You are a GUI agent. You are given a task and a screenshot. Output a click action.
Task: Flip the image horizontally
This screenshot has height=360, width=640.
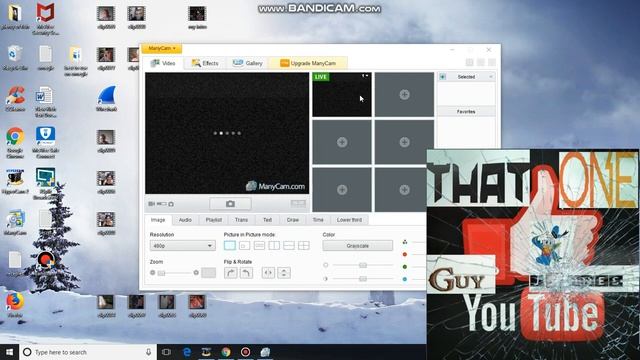[268, 273]
